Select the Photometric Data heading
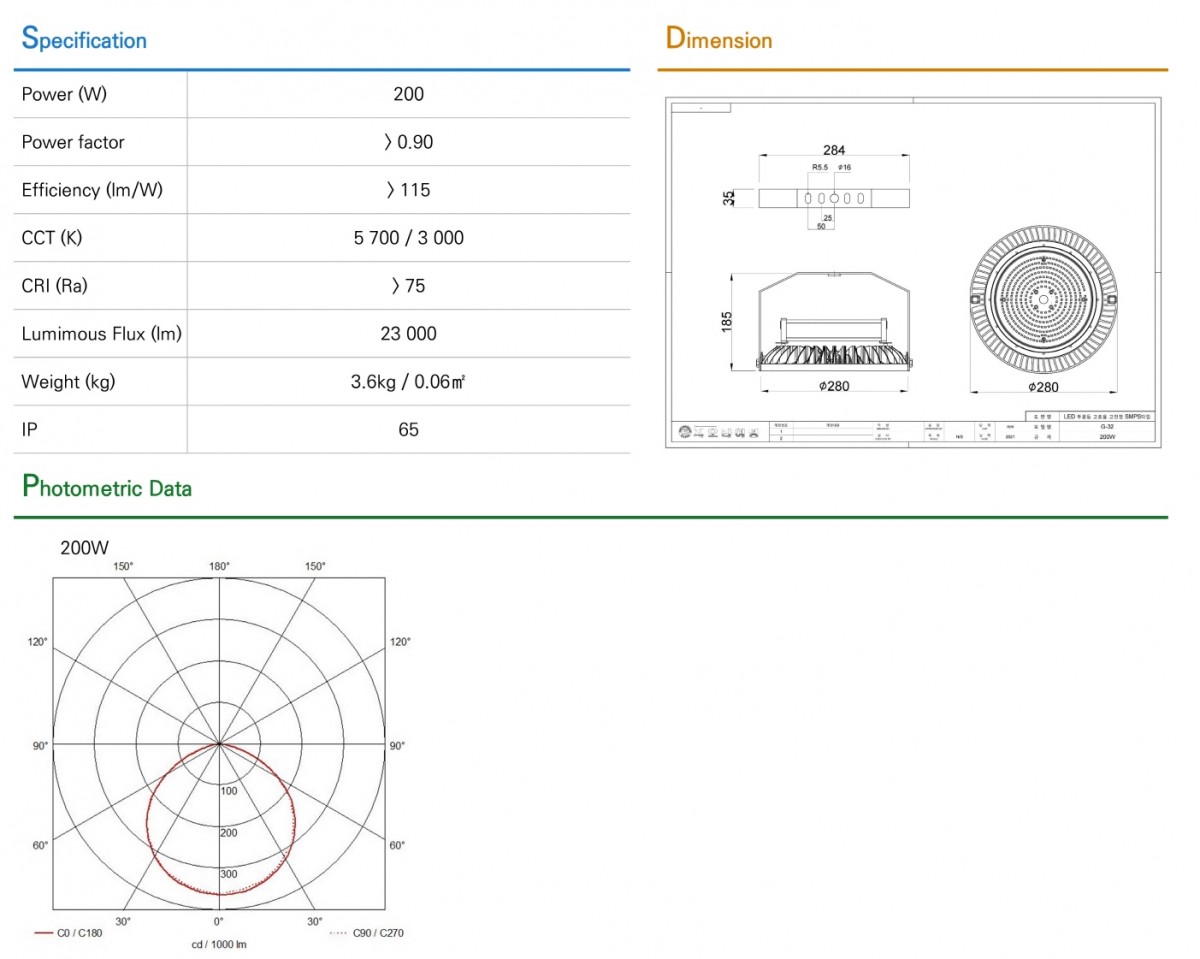The image size is (1200, 959). coord(107,488)
